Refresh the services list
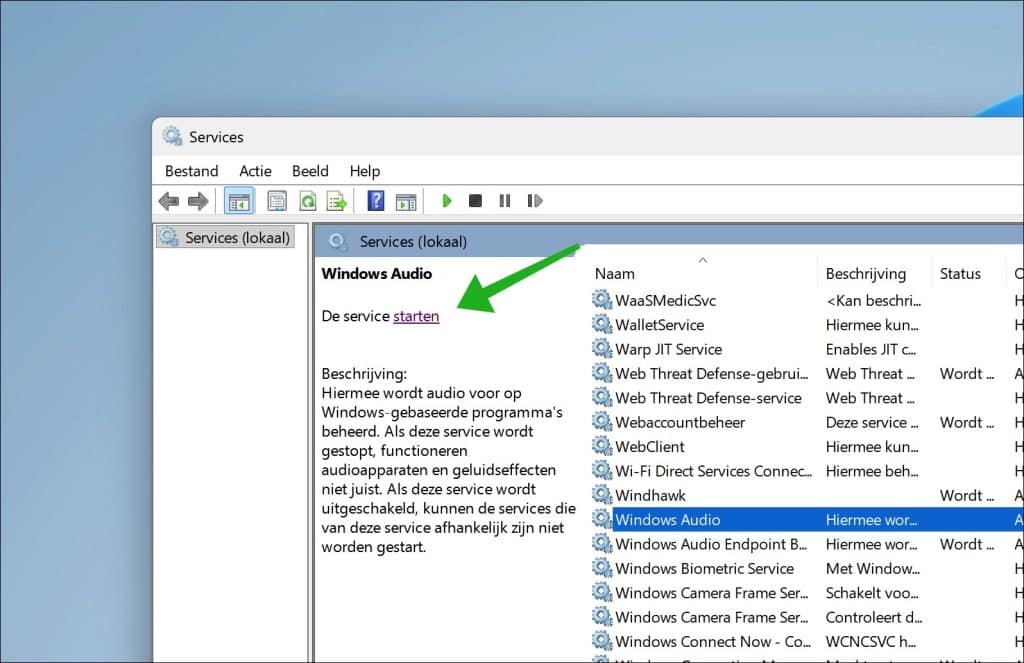The image size is (1024, 663). (307, 200)
